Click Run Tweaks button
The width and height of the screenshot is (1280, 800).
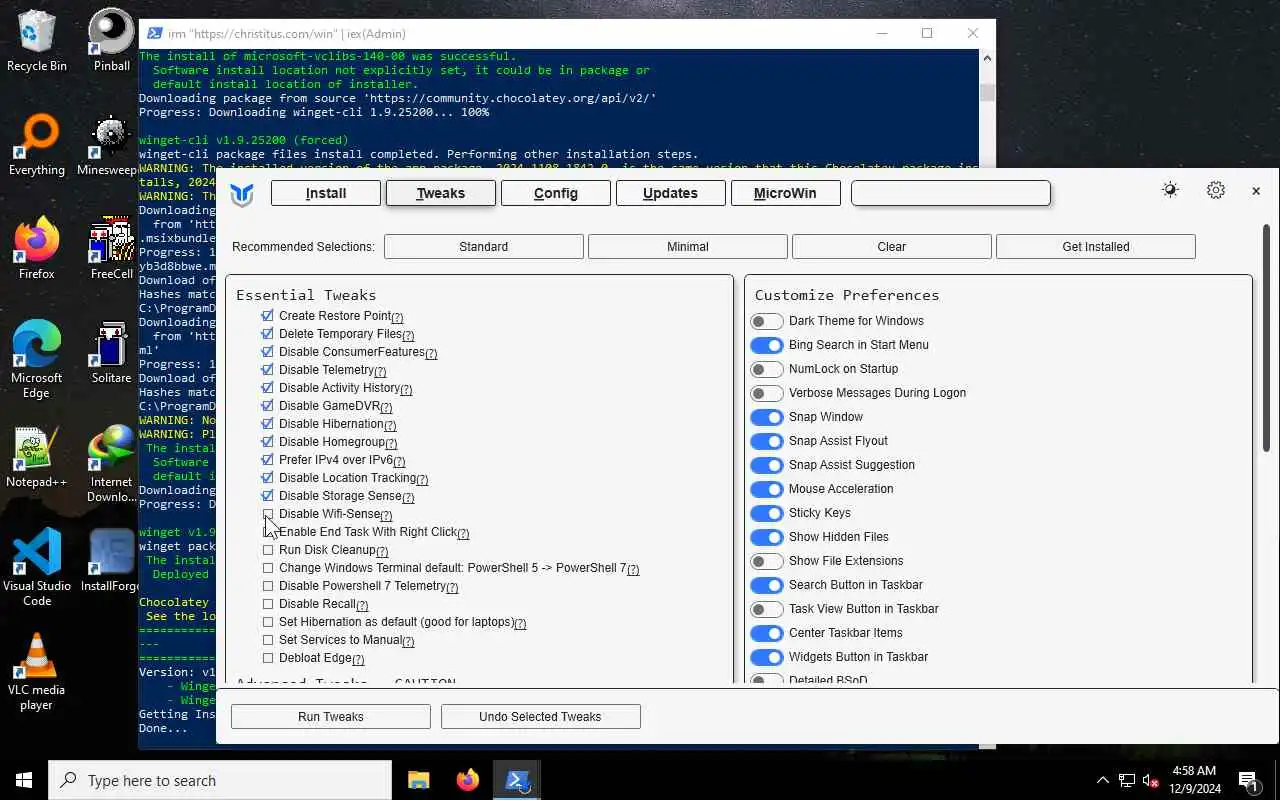click(x=331, y=716)
